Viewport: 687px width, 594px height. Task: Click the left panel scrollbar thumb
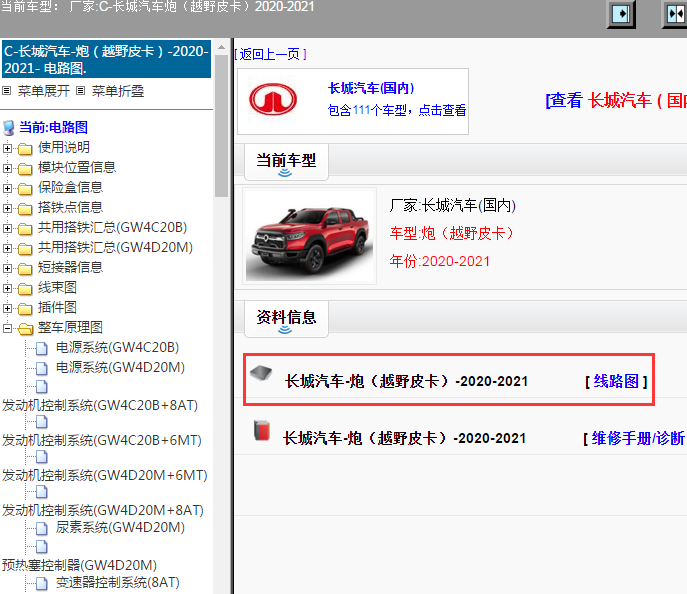222,126
